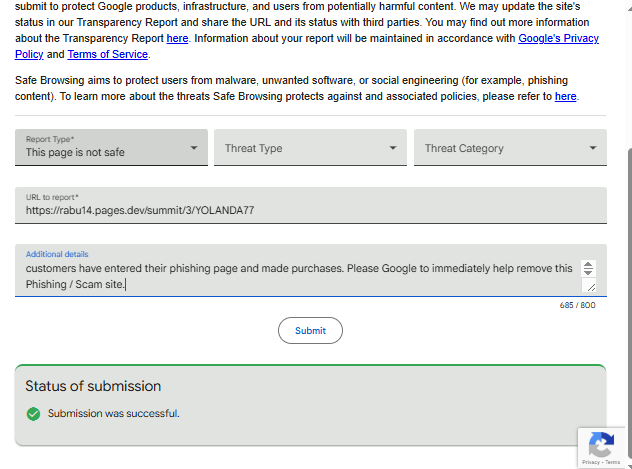Click the Threat Type arrow icon
The image size is (632, 469).
393,148
